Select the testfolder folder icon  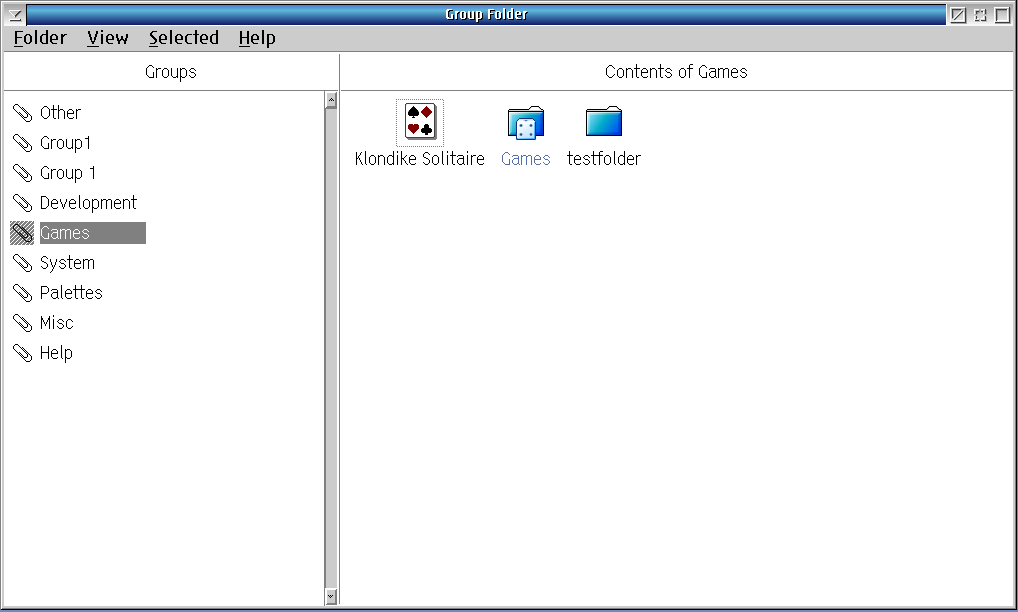(x=604, y=122)
